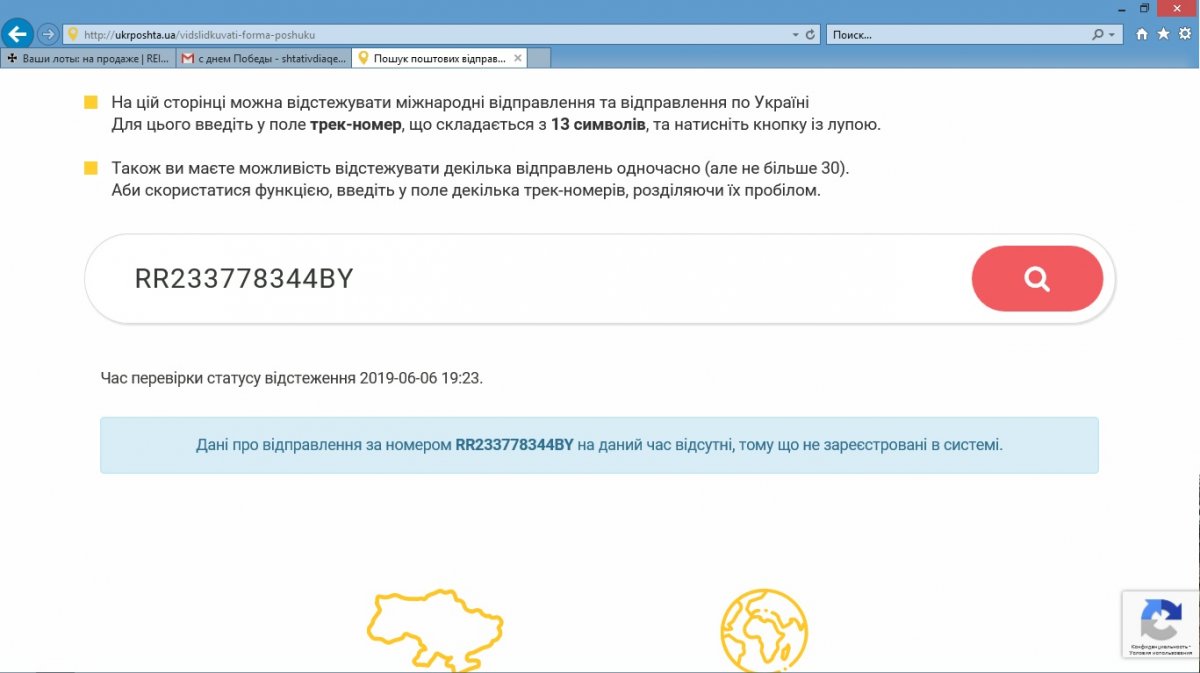Go to browser Home via house icon

click(x=1142, y=34)
